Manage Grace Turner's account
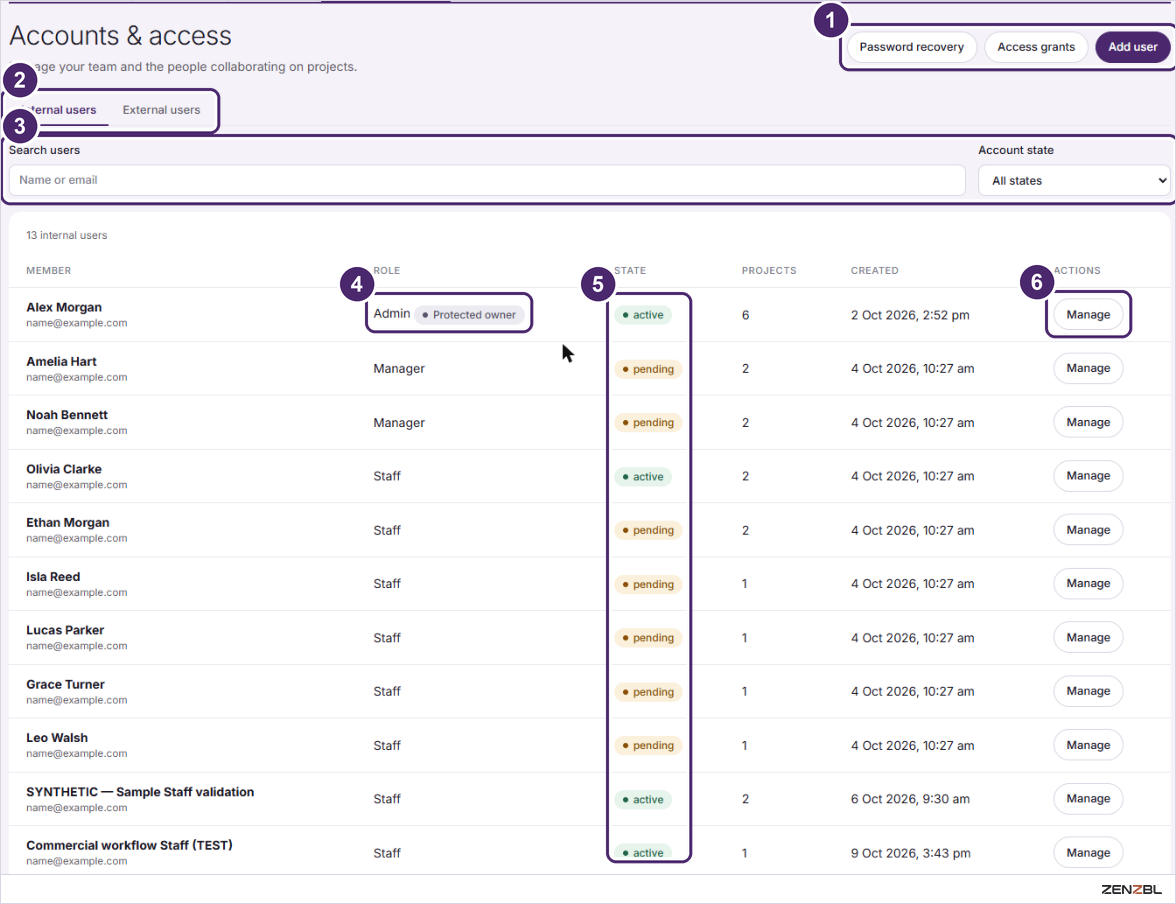The image size is (1176, 904). point(1088,691)
